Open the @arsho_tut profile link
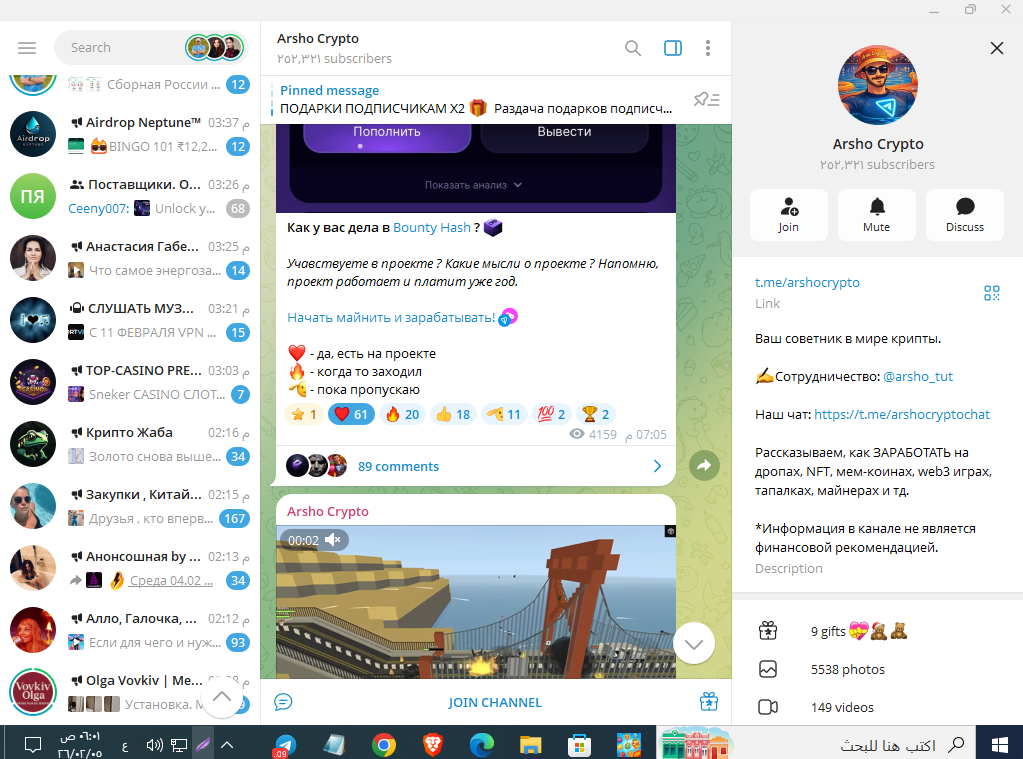Viewport: 1023px width, 759px height. [917, 377]
